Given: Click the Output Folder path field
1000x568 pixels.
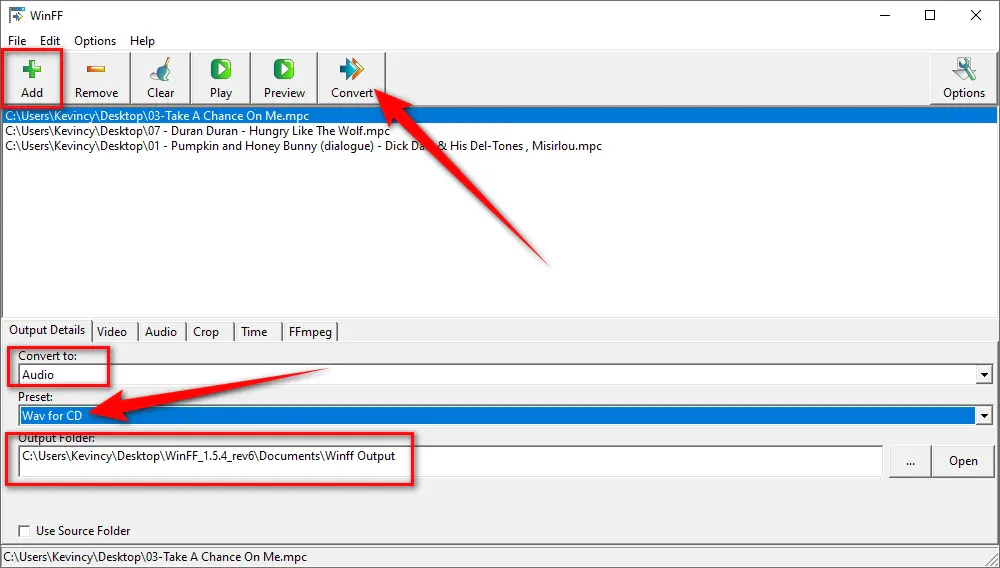Looking at the screenshot, I should click(x=450, y=461).
